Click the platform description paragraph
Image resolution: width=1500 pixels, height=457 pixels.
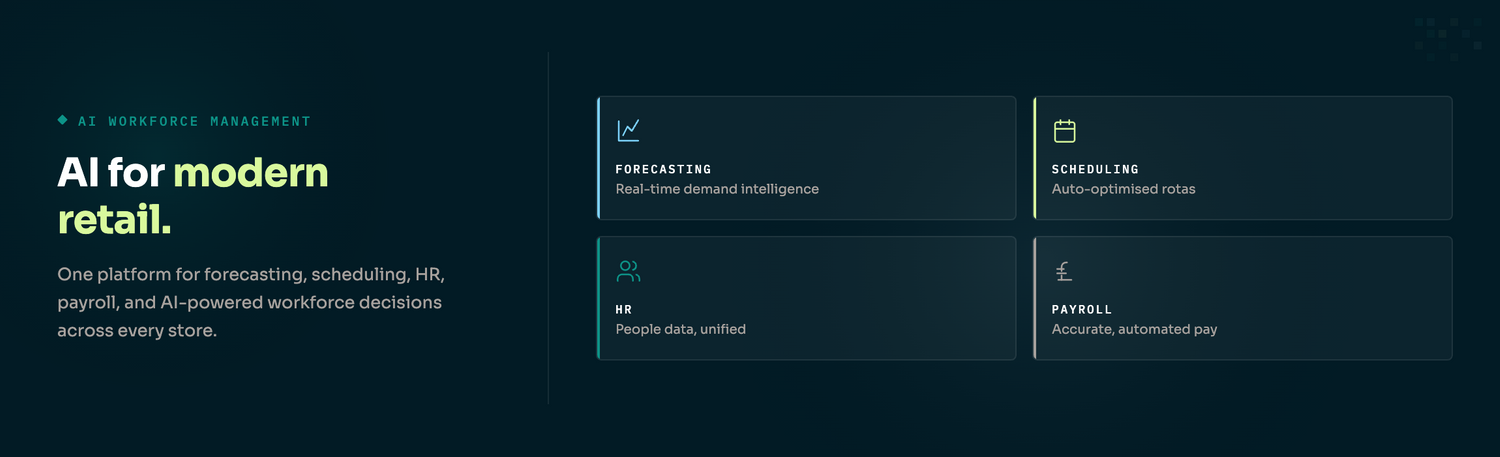click(250, 302)
